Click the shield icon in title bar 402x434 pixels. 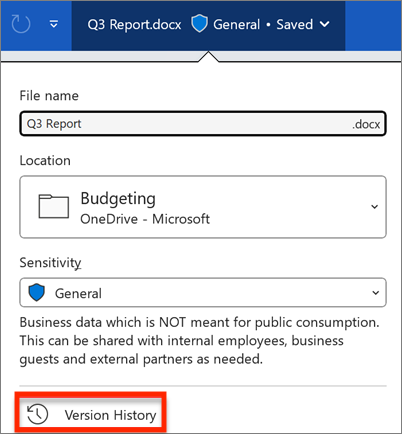[x=199, y=24]
